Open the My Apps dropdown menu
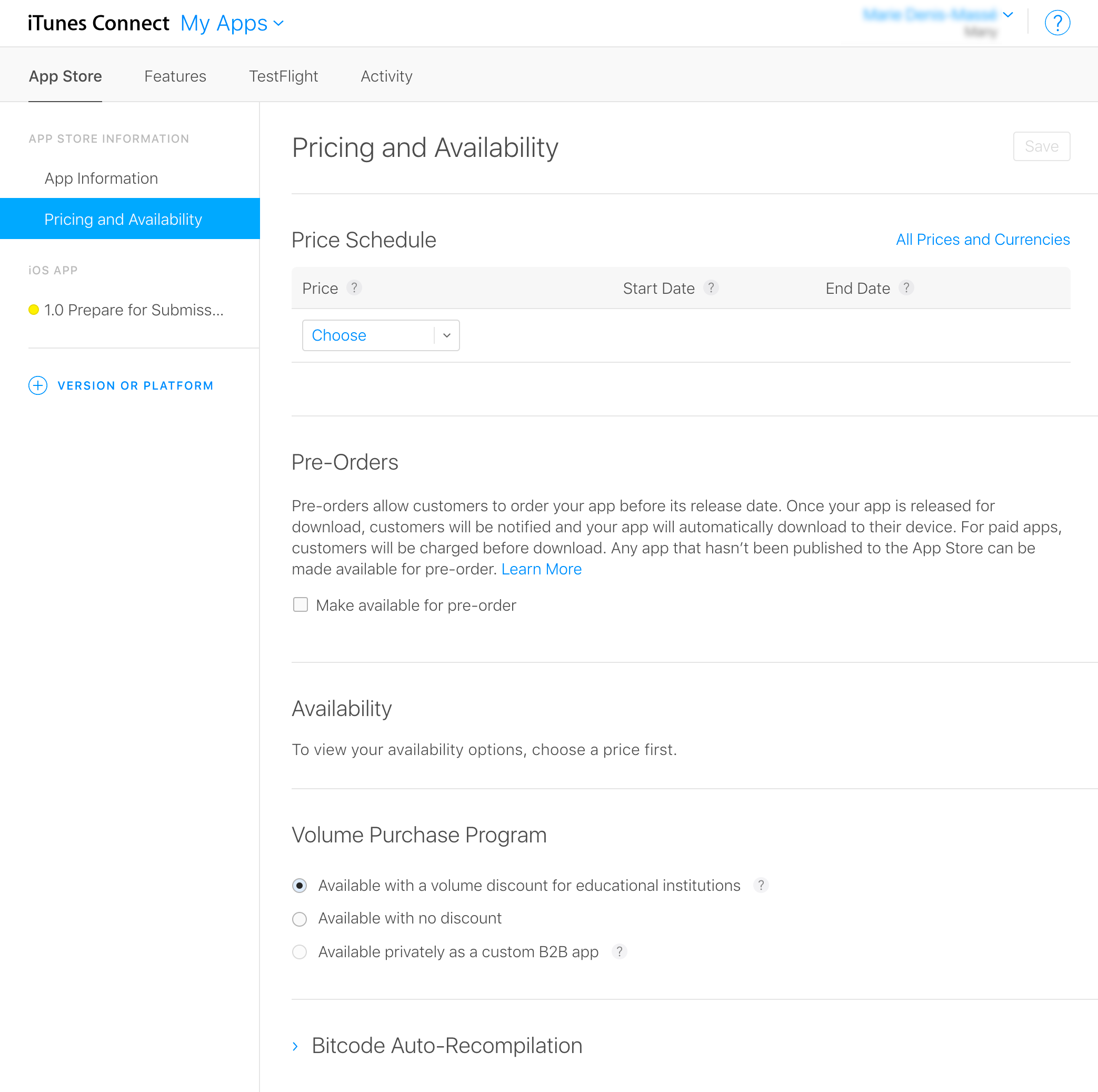This screenshot has height=1092, width=1098. [232, 23]
